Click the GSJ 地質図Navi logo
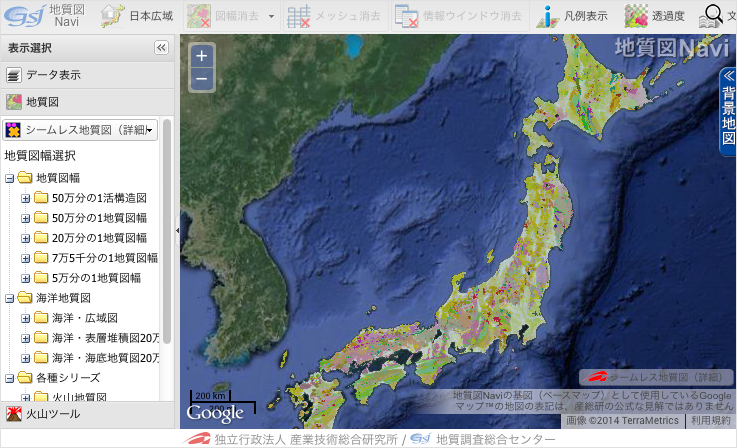737x448 pixels. click(x=45, y=16)
